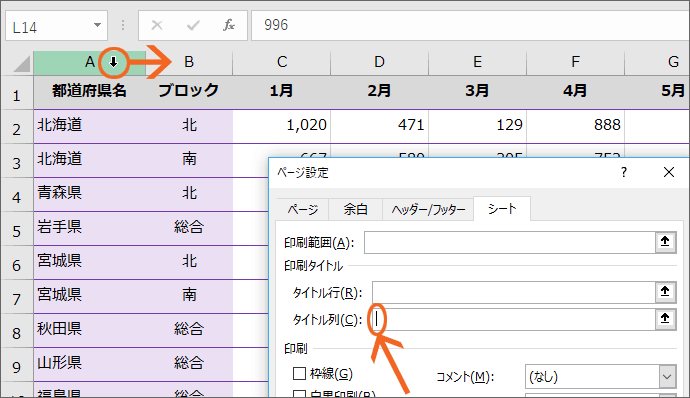Click cell with value 471
690x398 pixels.
(379, 126)
